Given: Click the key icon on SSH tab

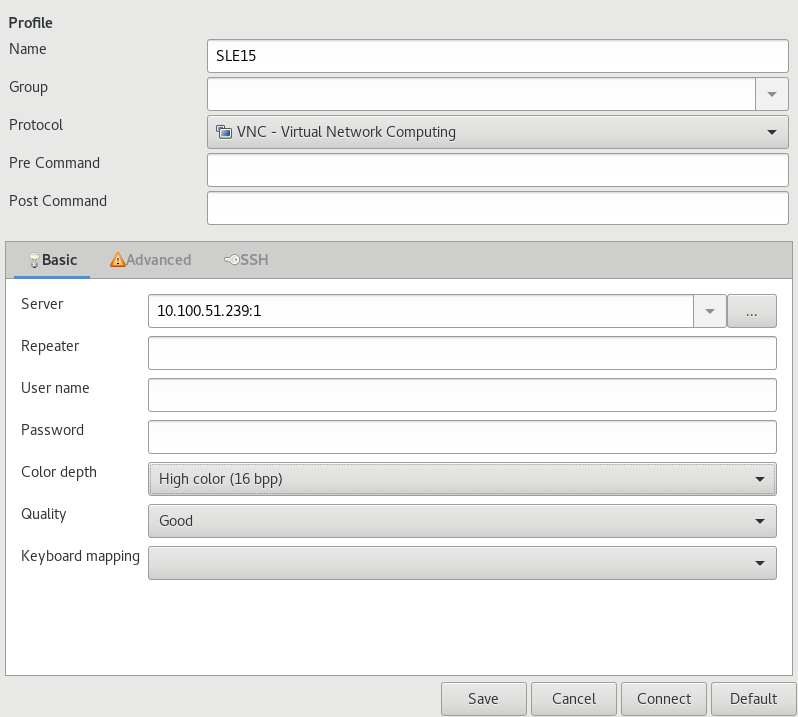Looking at the screenshot, I should 231,260.
